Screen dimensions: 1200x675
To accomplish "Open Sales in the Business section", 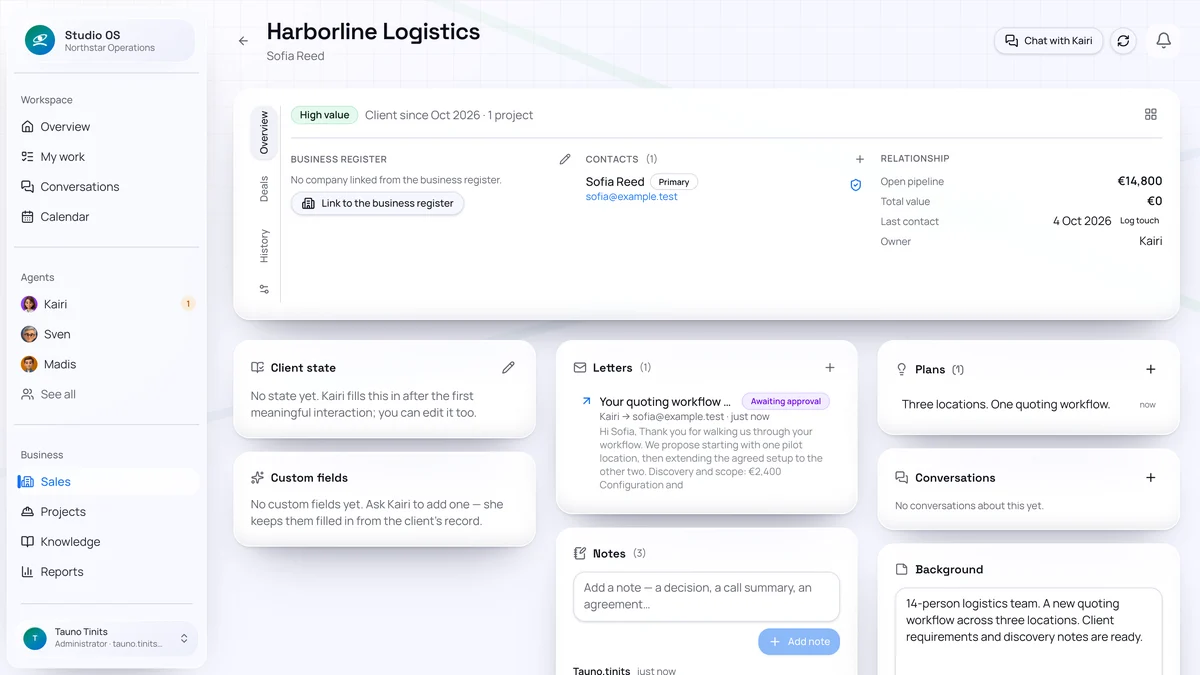I will (x=108, y=482).
